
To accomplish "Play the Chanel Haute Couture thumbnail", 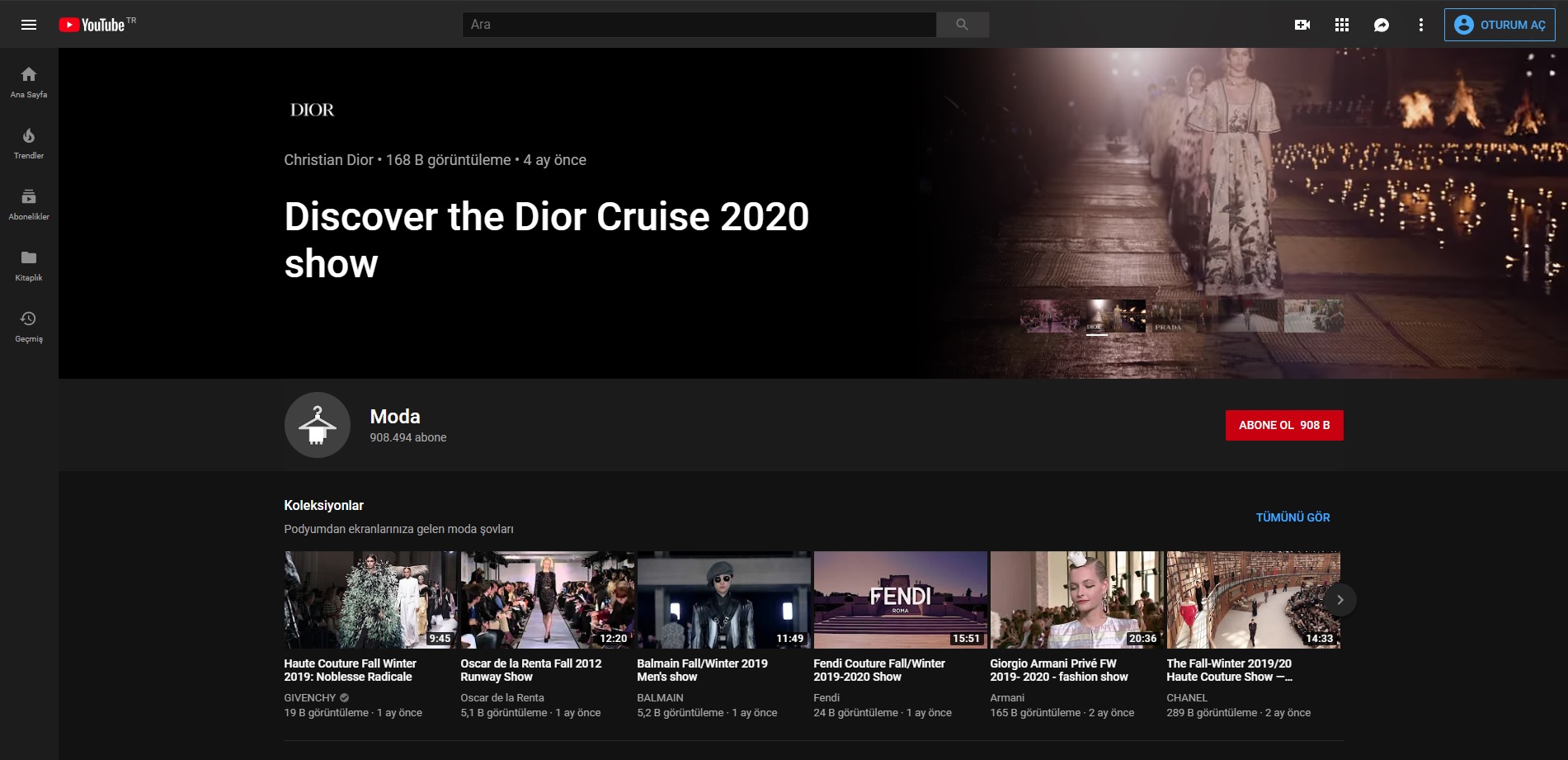I will [1253, 600].
